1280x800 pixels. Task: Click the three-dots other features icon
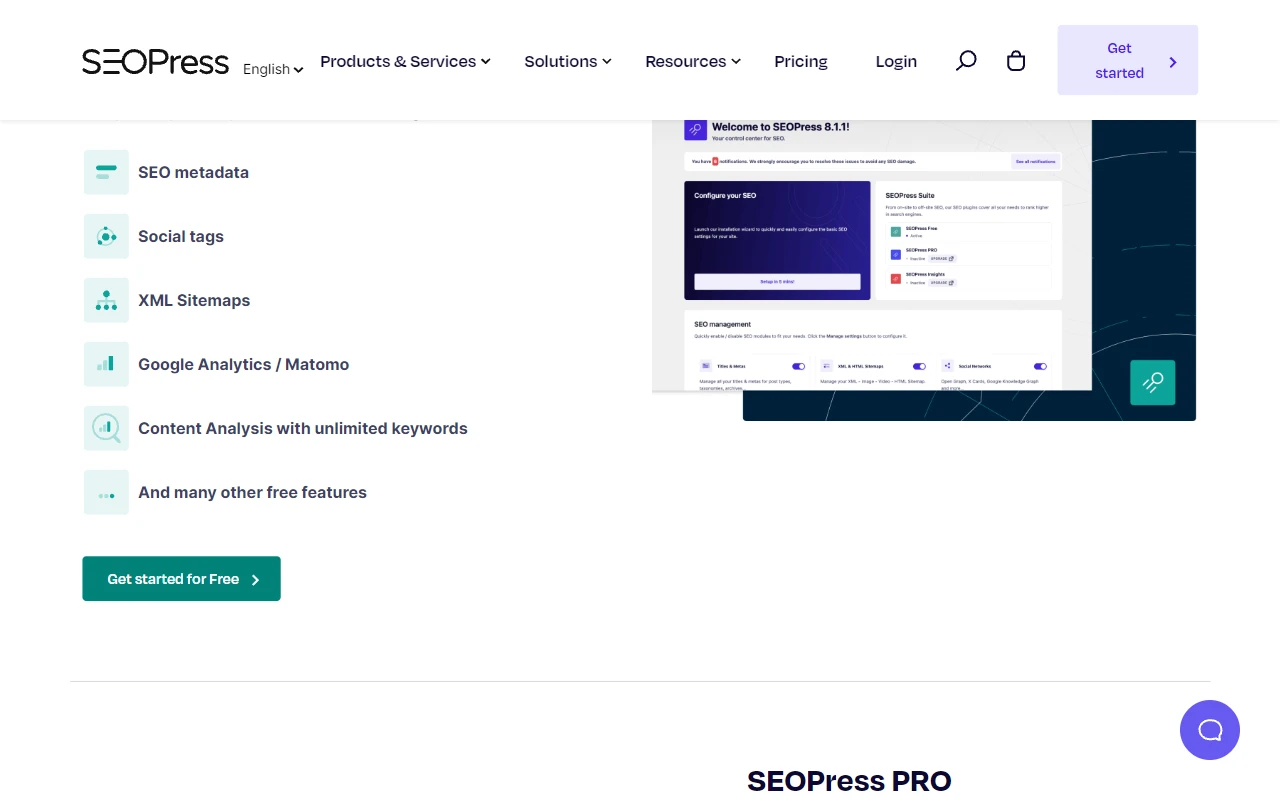tap(106, 492)
